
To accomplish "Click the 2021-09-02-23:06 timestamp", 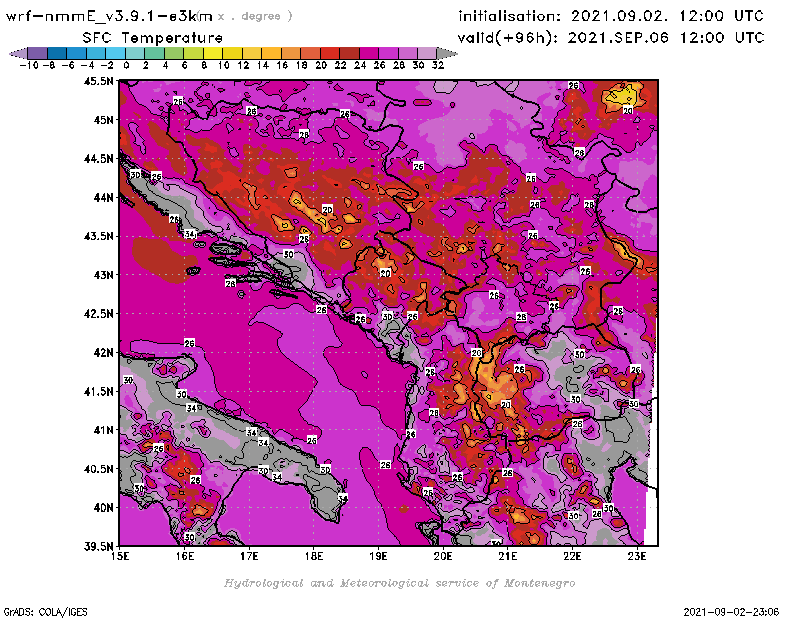I will point(731,612).
